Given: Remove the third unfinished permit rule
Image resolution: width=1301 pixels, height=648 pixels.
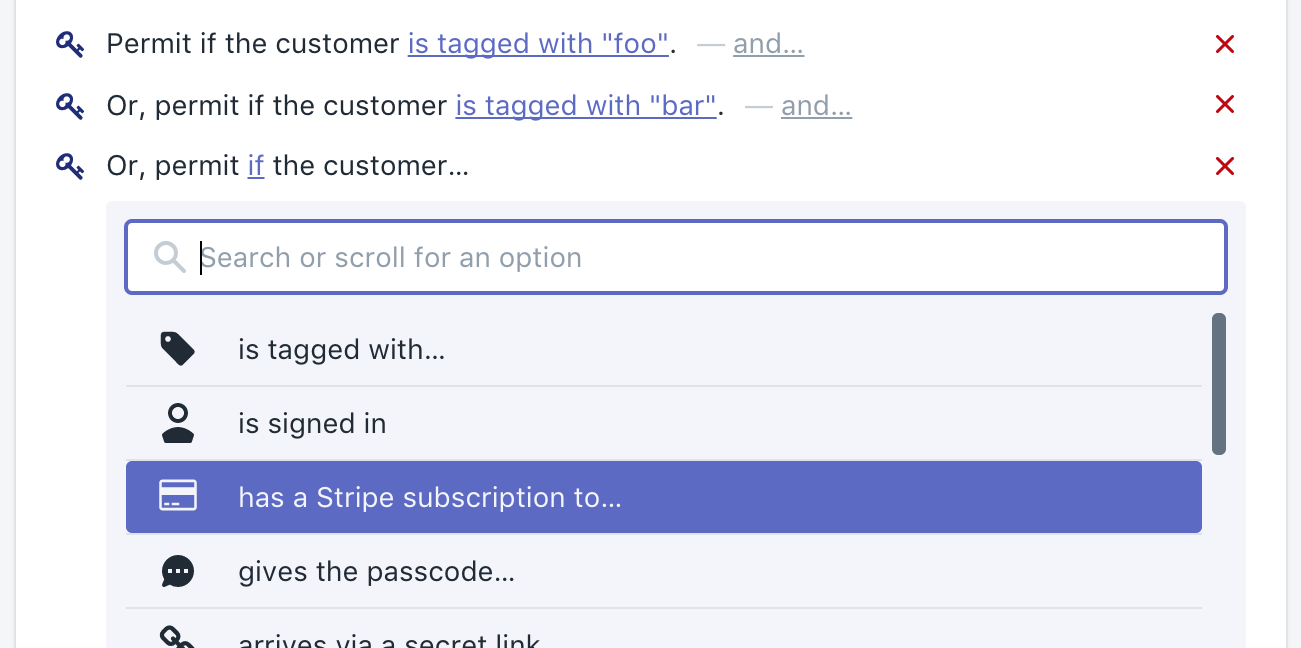Looking at the screenshot, I should 1224,166.
